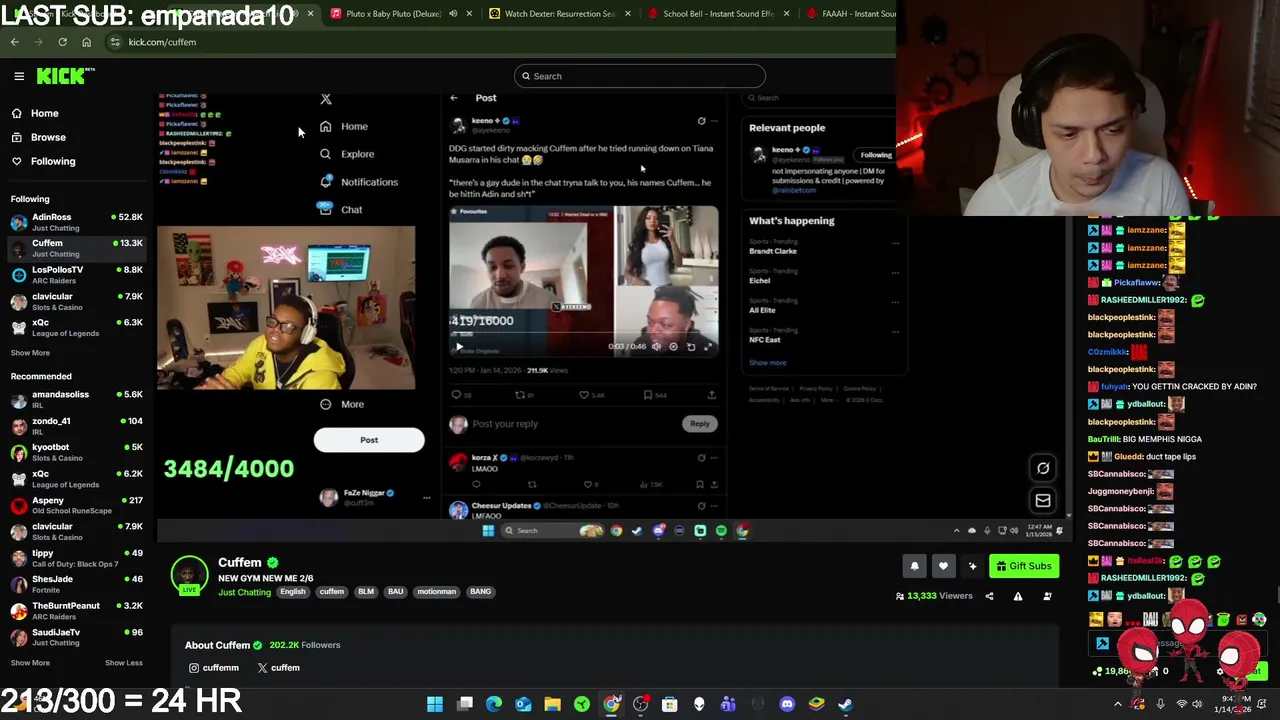This screenshot has height=720, width=1280.
Task: Open the Kick hamburger sidebar menu
Action: pyautogui.click(x=19, y=76)
